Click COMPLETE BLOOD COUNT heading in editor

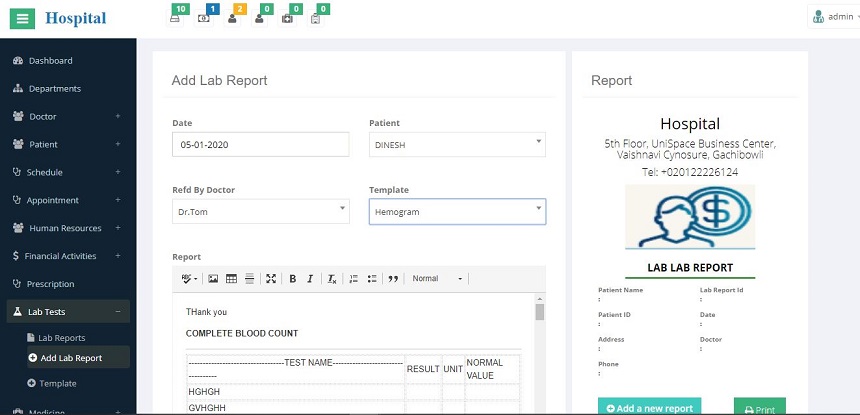click(x=242, y=333)
